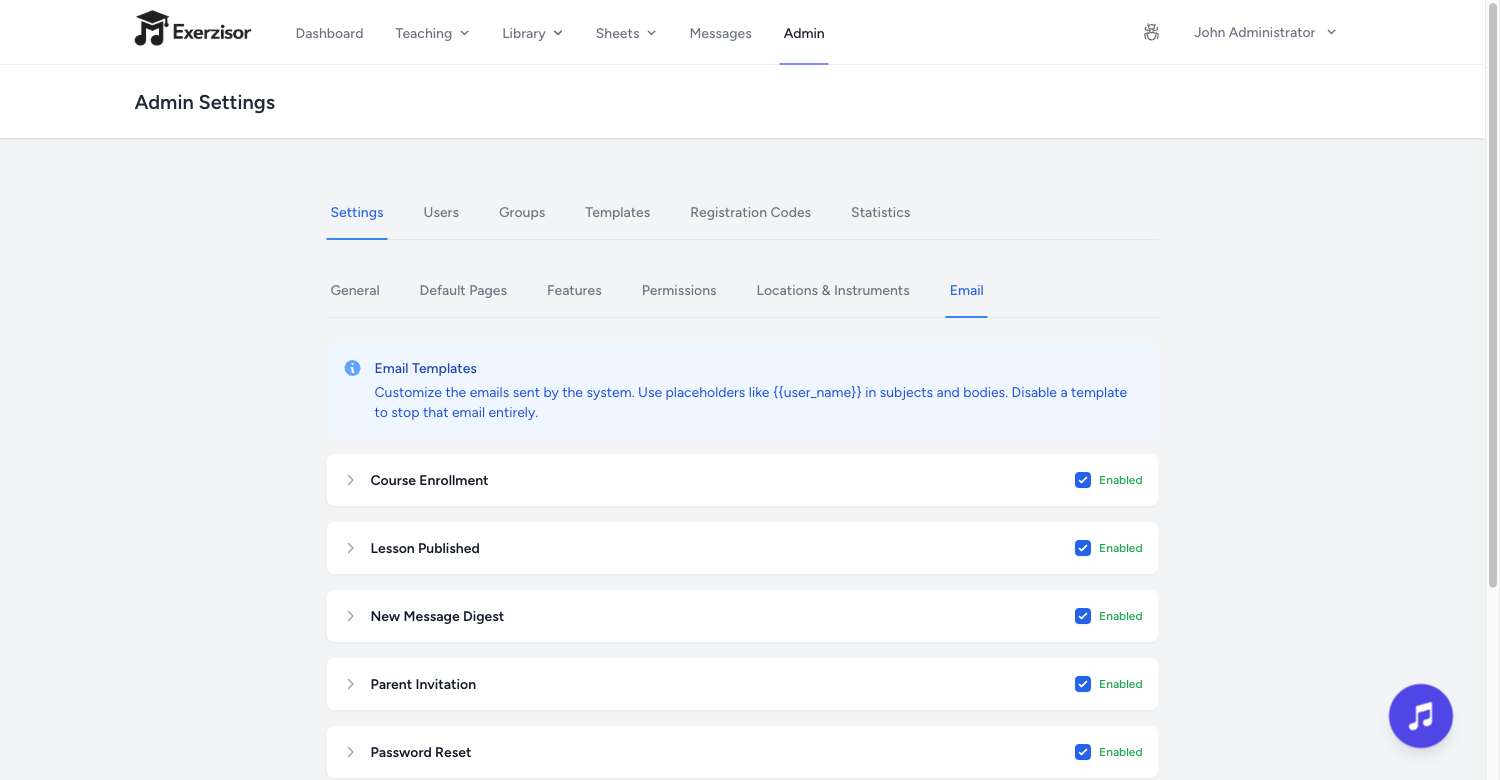
Task: Click the page vertical scrollbar
Action: tap(1493, 293)
